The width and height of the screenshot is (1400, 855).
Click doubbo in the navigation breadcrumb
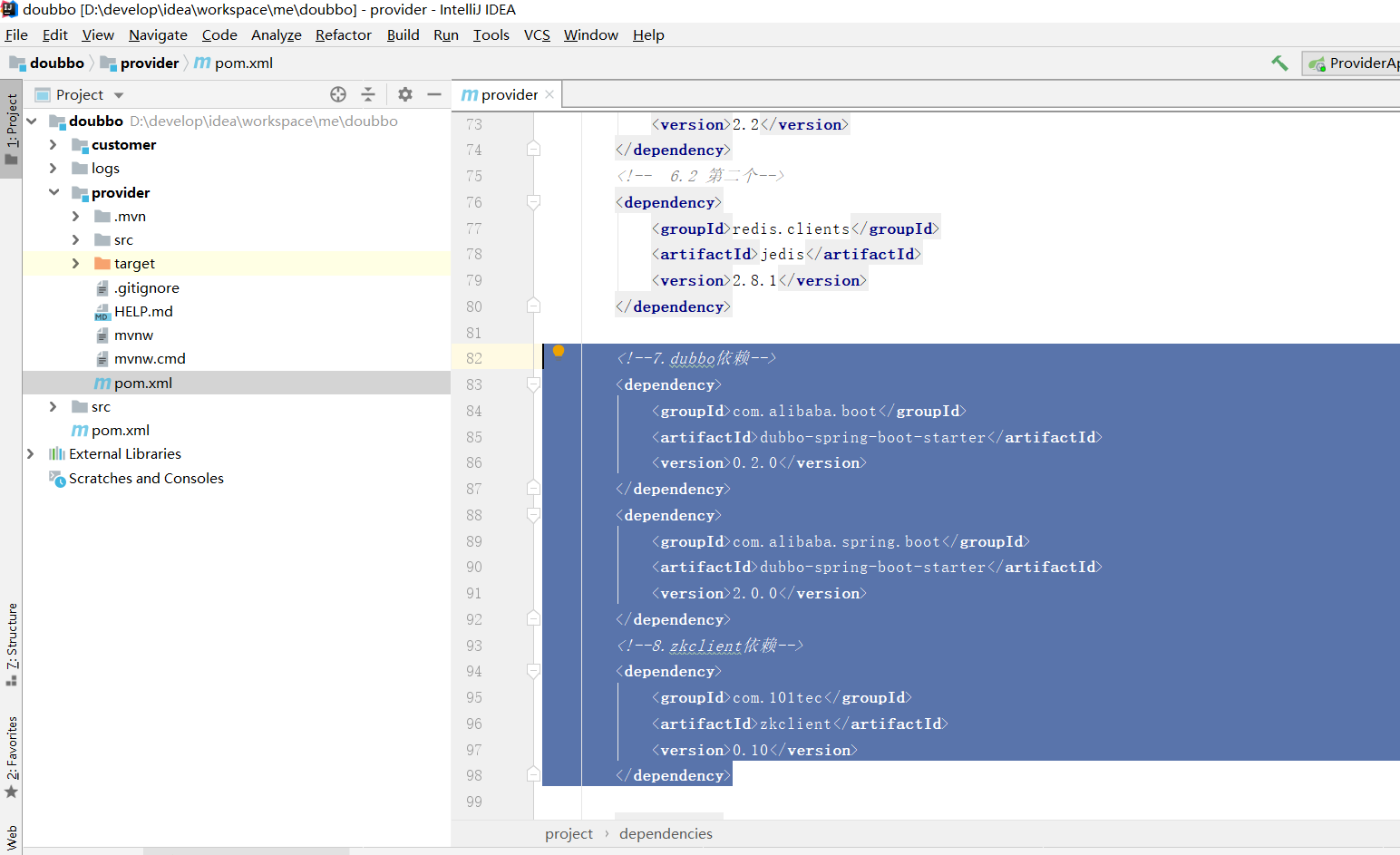(47, 63)
